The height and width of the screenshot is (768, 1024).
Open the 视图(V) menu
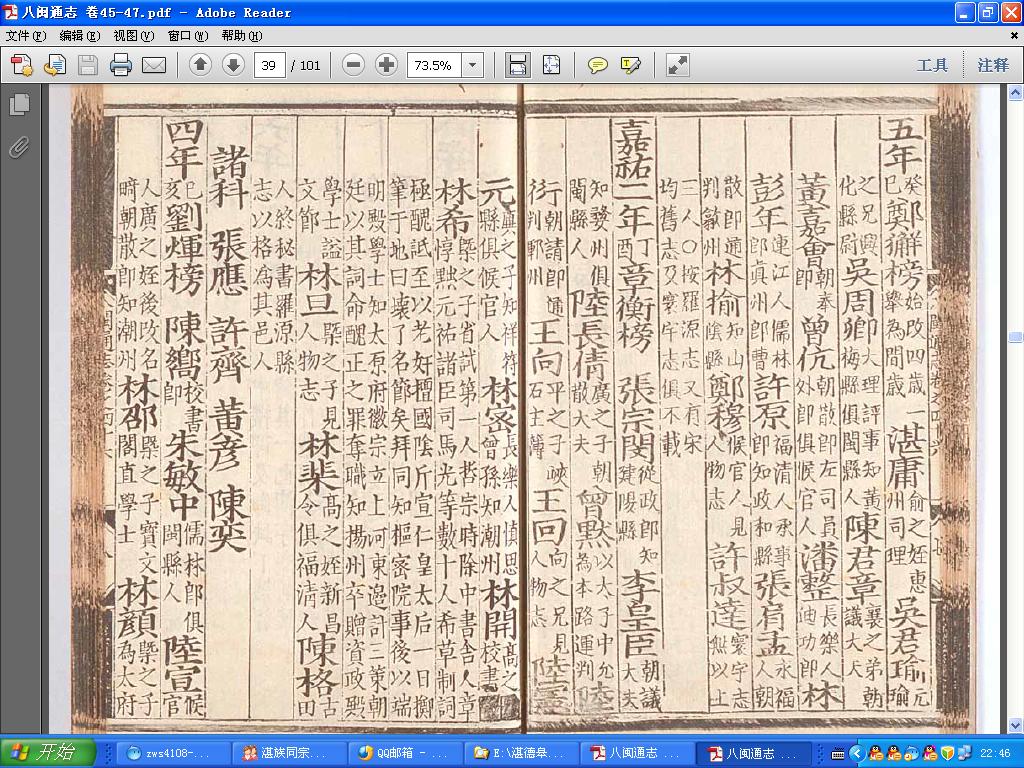(x=133, y=35)
